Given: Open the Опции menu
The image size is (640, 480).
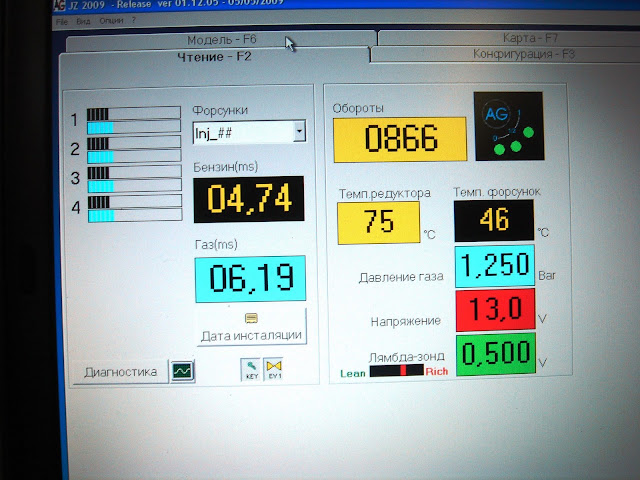Looking at the screenshot, I should click(111, 20).
